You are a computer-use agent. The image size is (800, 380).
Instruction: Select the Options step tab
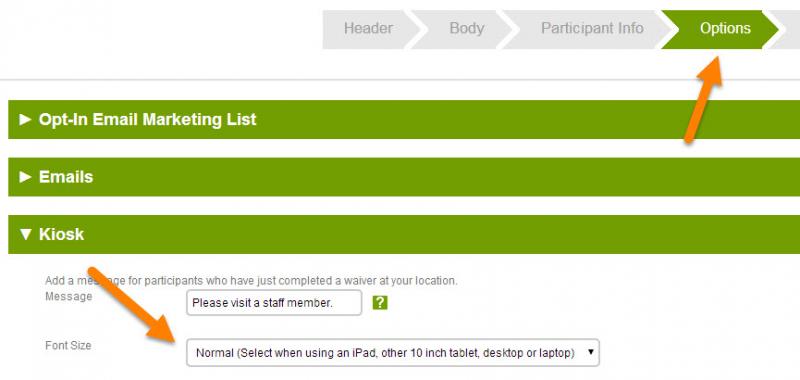pos(725,28)
